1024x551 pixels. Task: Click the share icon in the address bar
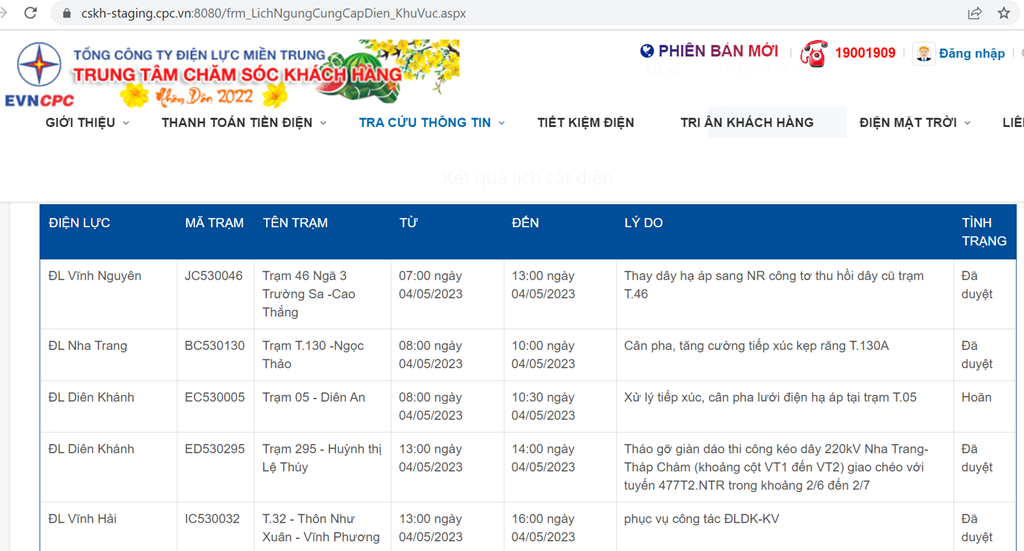pyautogui.click(x=974, y=13)
